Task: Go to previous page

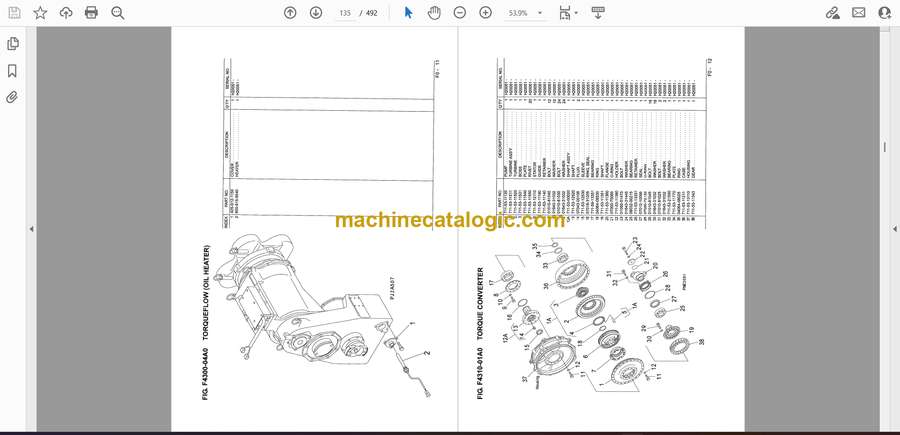Action: (290, 13)
